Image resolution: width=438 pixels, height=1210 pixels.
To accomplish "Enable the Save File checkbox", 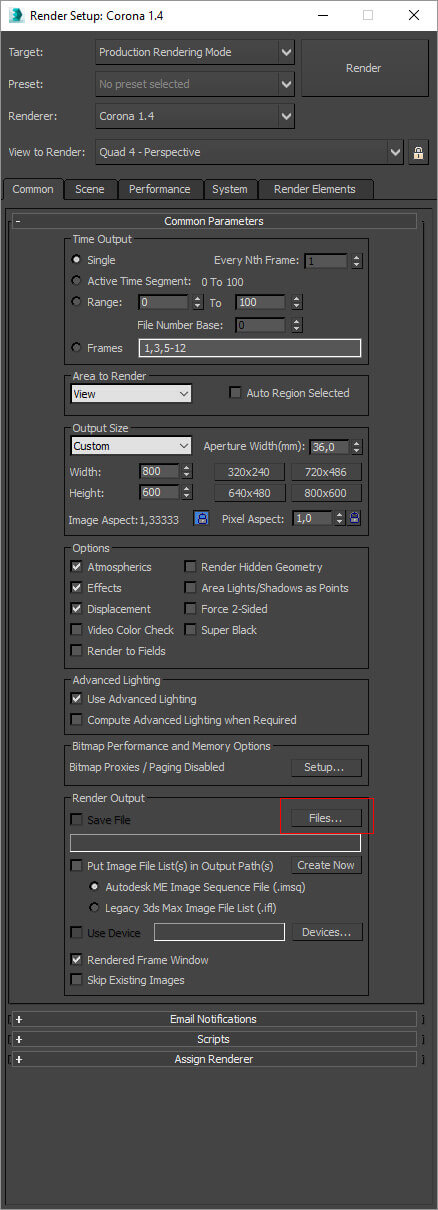I will tap(77, 820).
